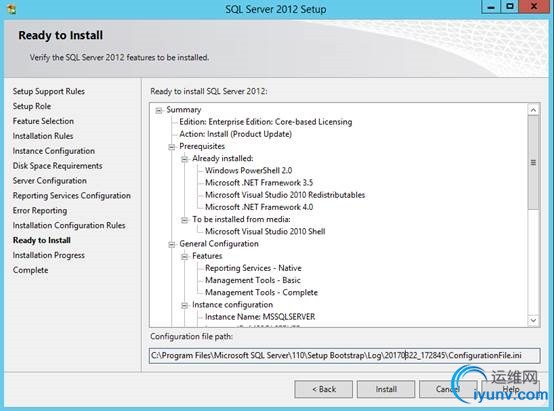Click the summary tree scrollbar thumb
The width and height of the screenshot is (554, 411).
point(534,163)
